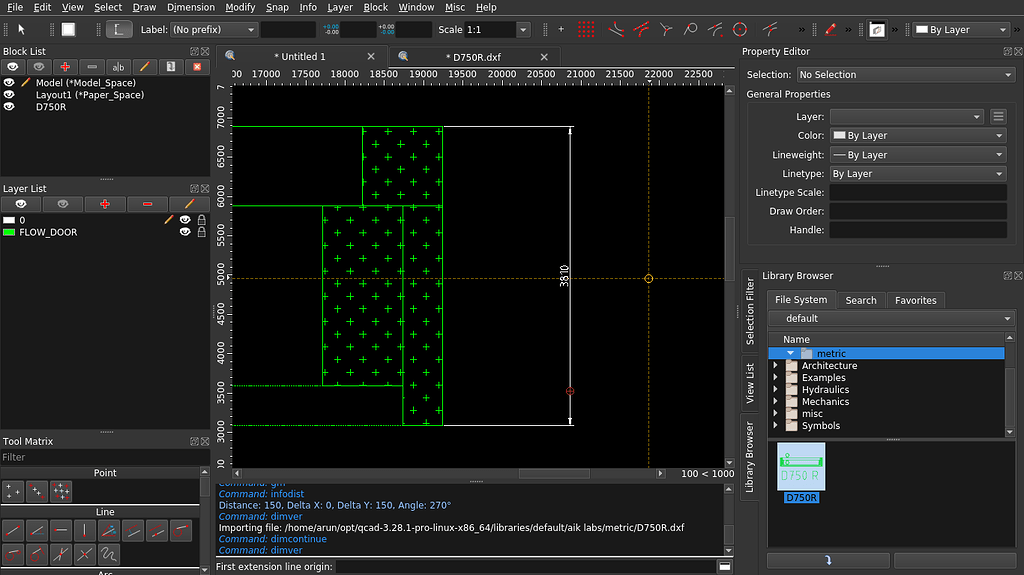Toggle visibility of D750R block
This screenshot has height=575, width=1024.
click(9, 107)
